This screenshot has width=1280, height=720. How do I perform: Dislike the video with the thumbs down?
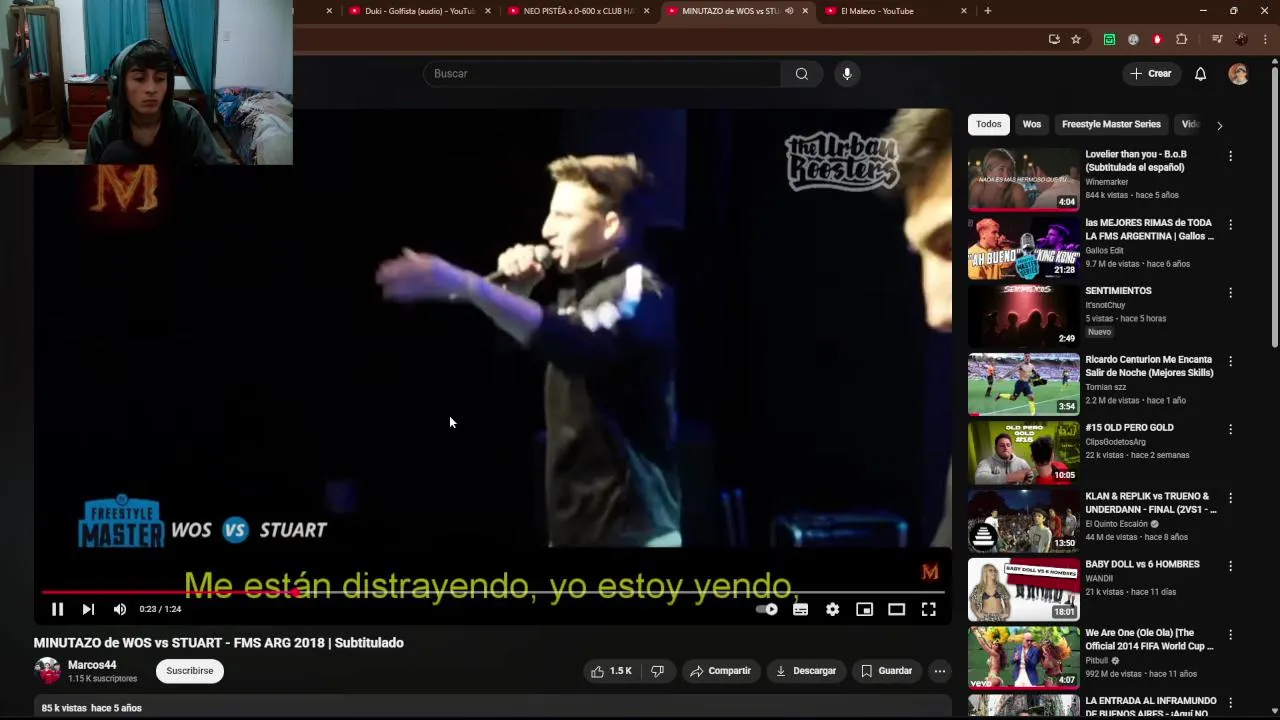[657, 671]
